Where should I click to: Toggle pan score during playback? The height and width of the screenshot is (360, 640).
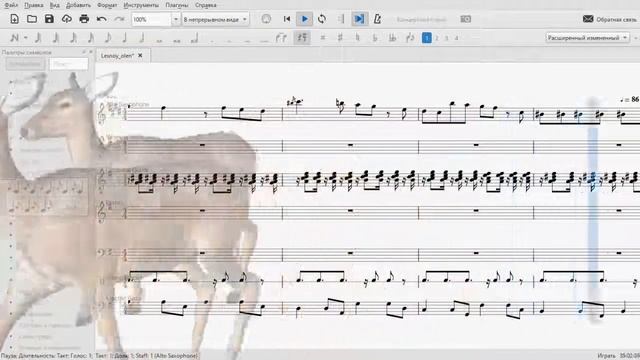pyautogui.click(x=359, y=19)
